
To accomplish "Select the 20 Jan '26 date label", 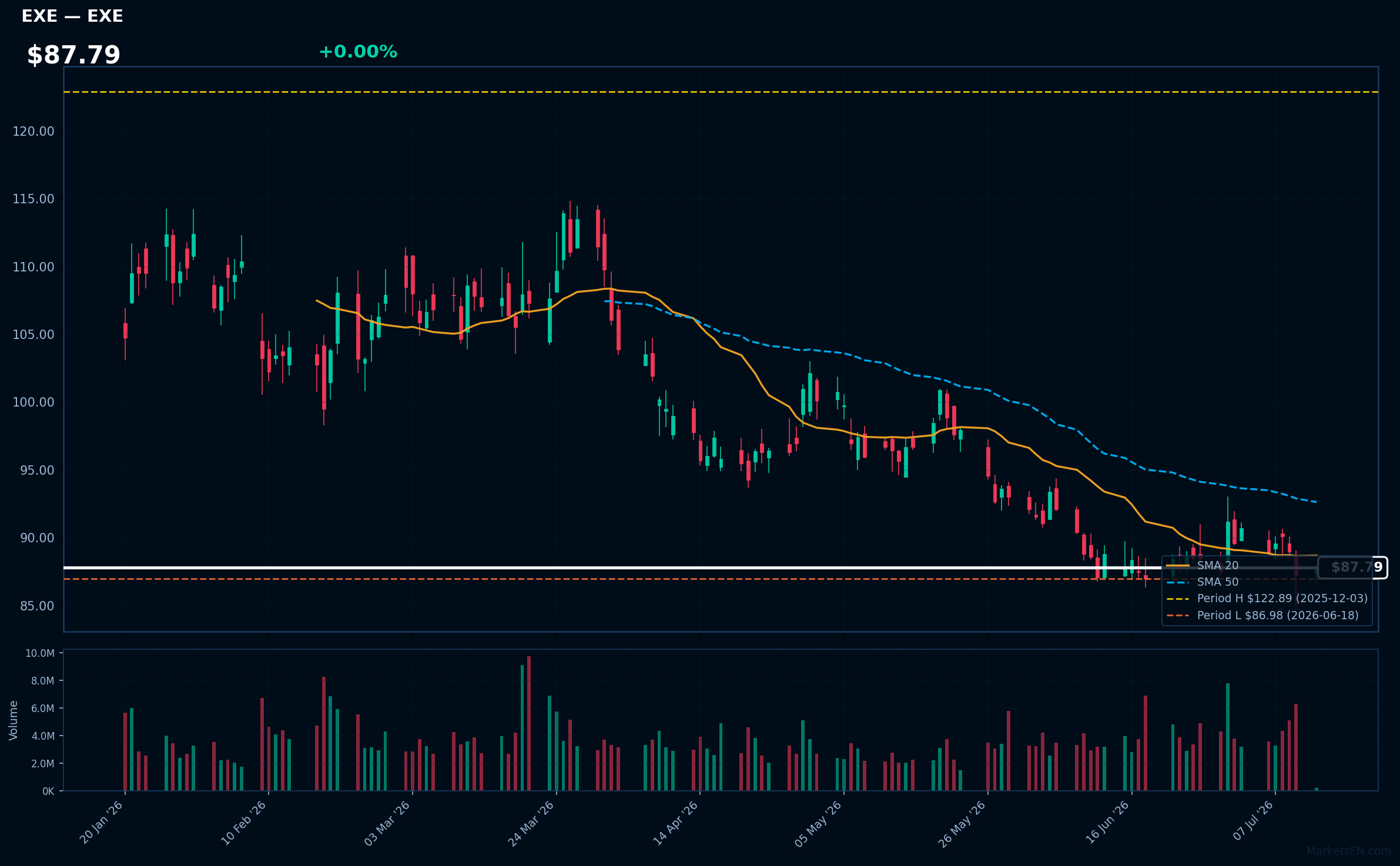I will coord(101,823).
